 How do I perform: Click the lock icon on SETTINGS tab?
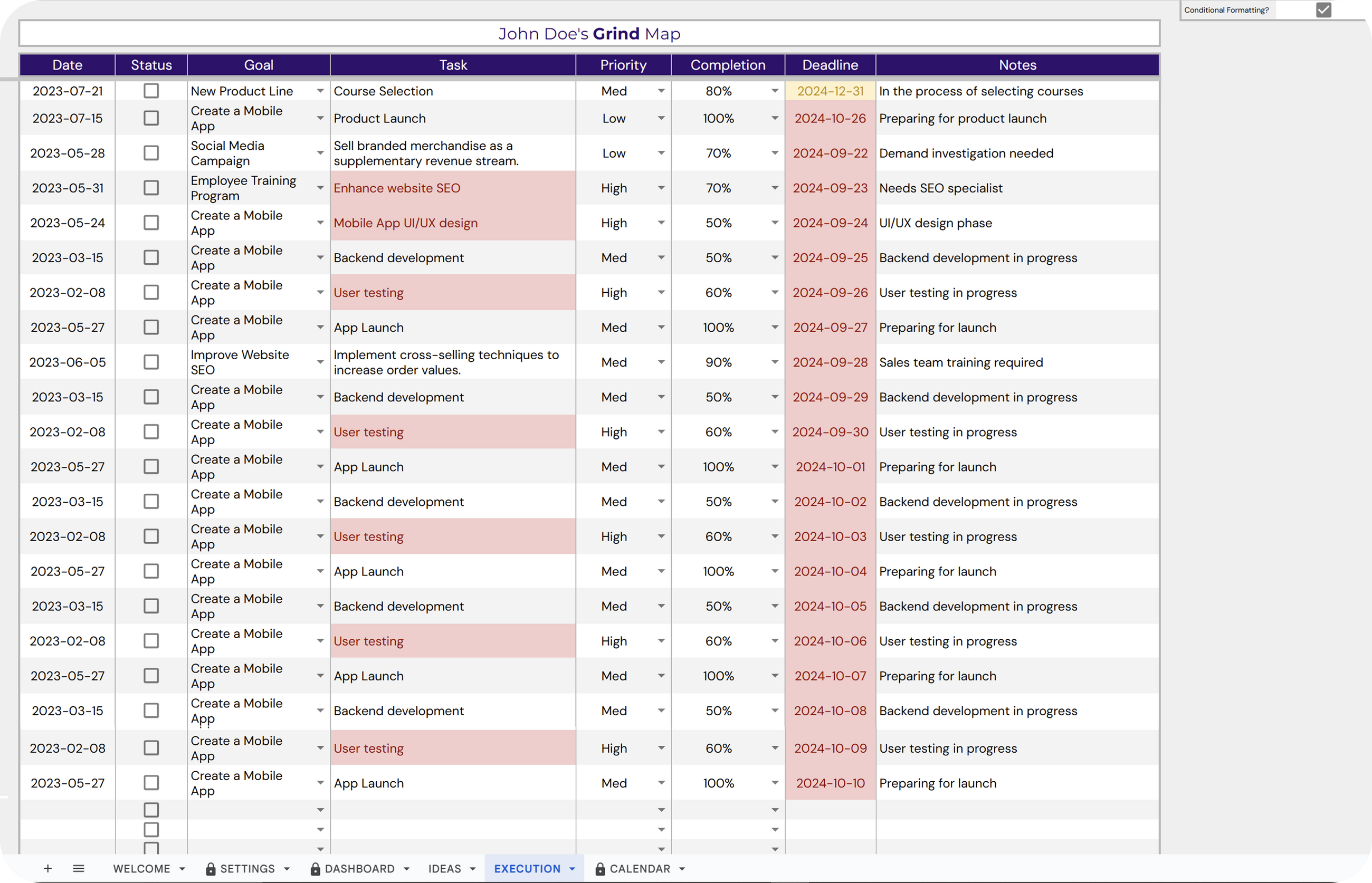click(211, 869)
